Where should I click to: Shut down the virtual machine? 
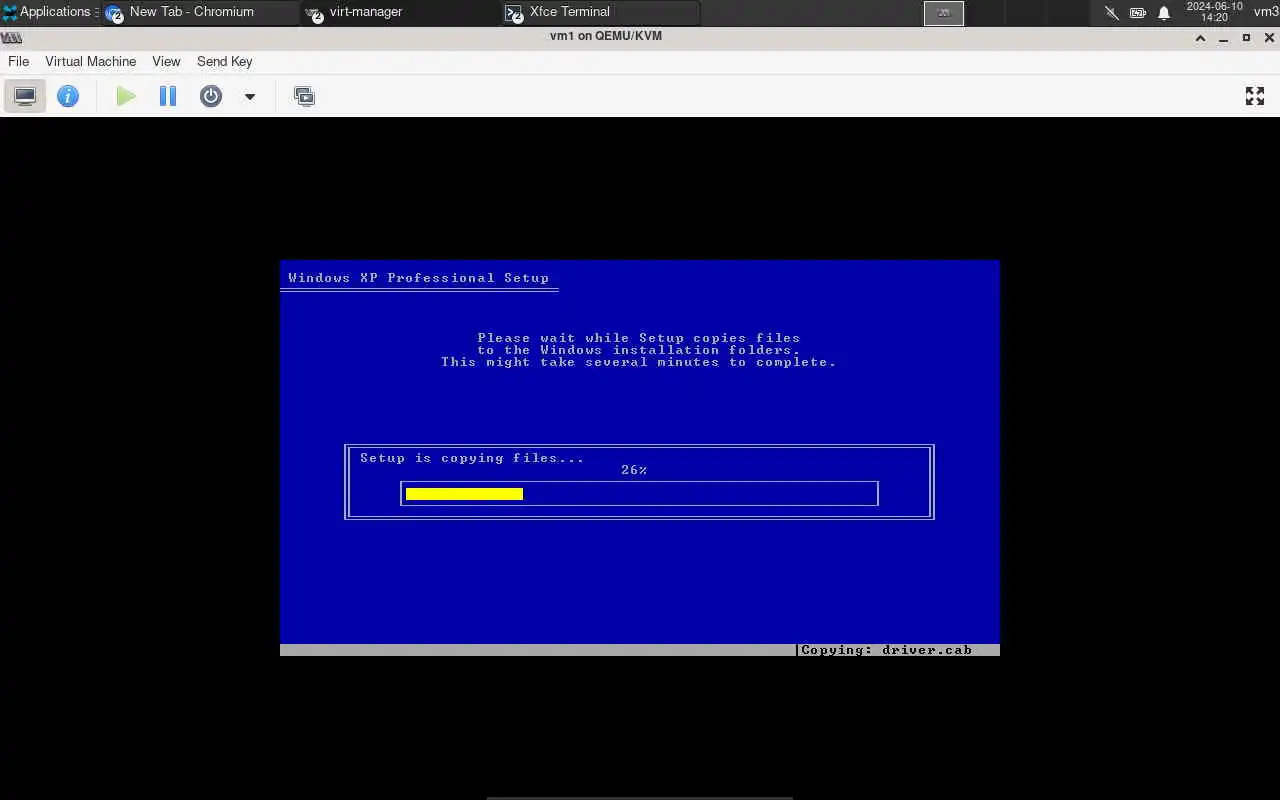point(211,96)
